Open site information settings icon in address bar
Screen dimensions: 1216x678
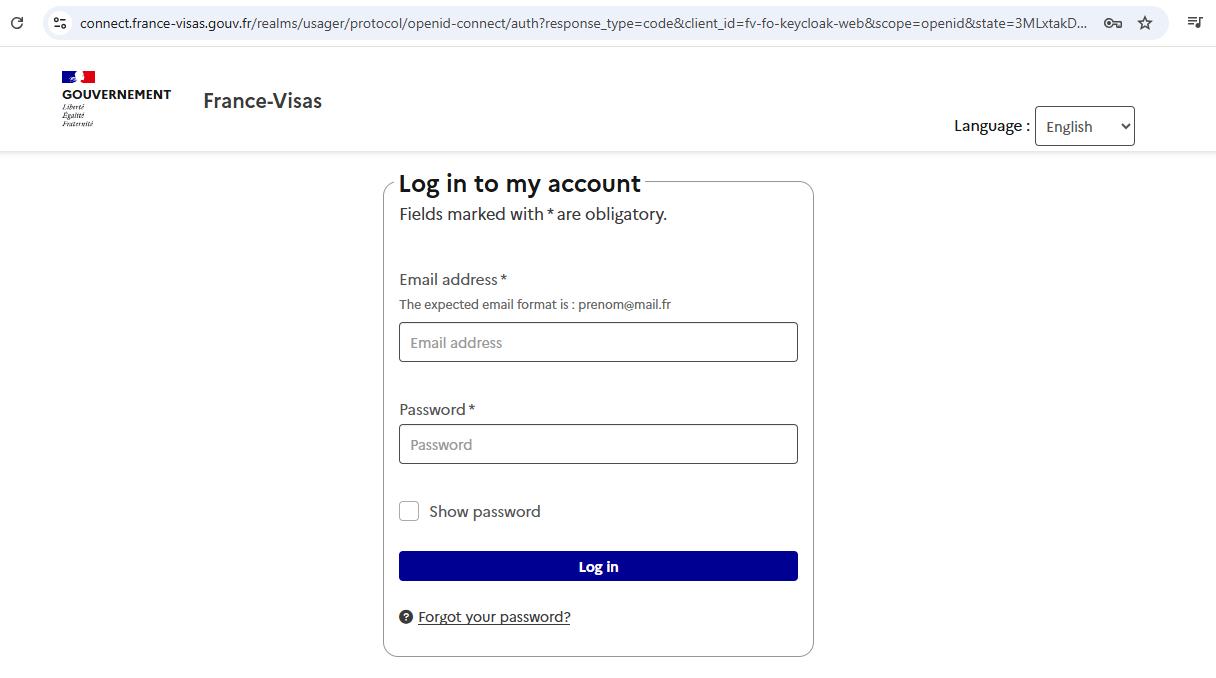pyautogui.click(x=60, y=22)
